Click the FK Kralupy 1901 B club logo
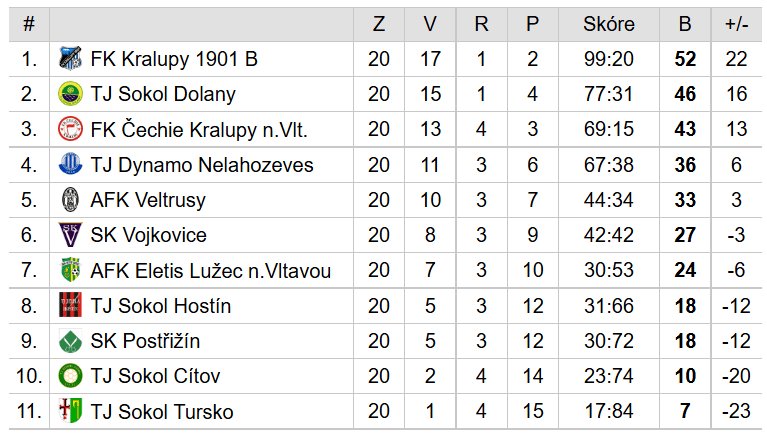The width and height of the screenshot is (767, 436). [x=70, y=59]
